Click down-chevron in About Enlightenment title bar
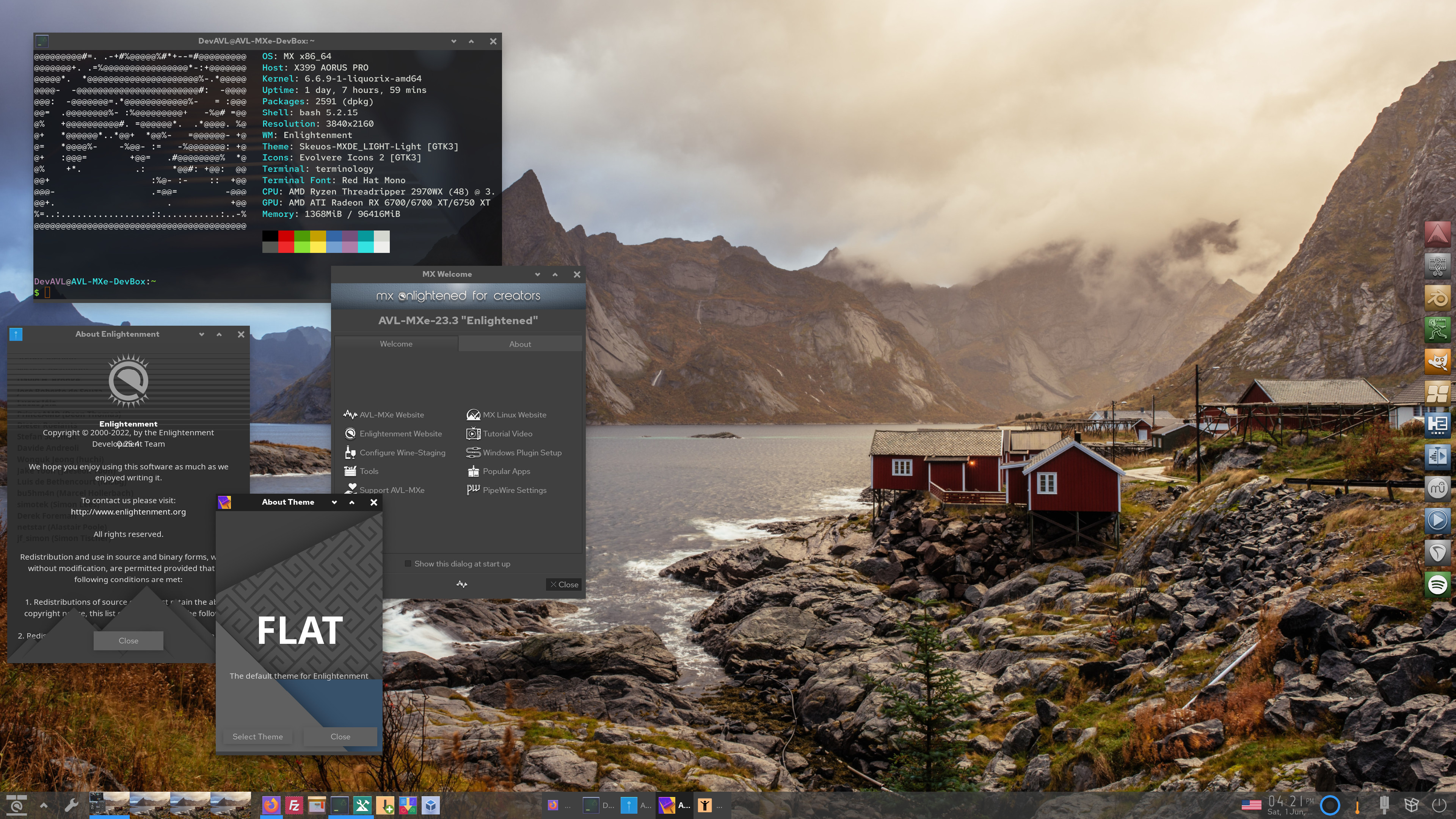1456x819 pixels. click(x=201, y=334)
